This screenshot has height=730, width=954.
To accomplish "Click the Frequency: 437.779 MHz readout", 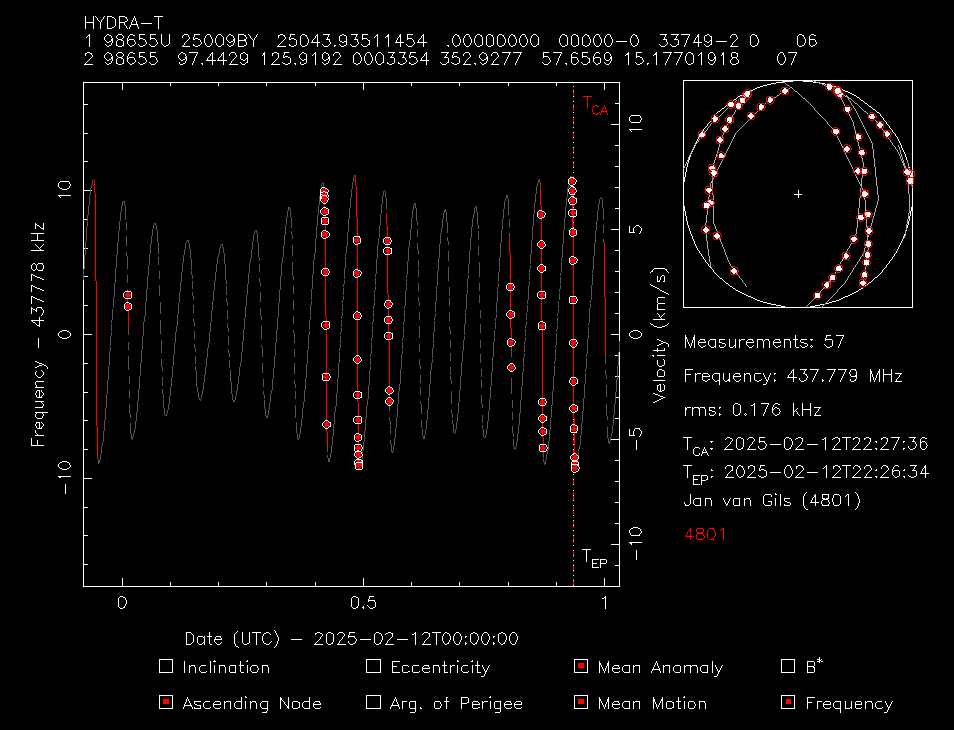I will pos(793,377).
